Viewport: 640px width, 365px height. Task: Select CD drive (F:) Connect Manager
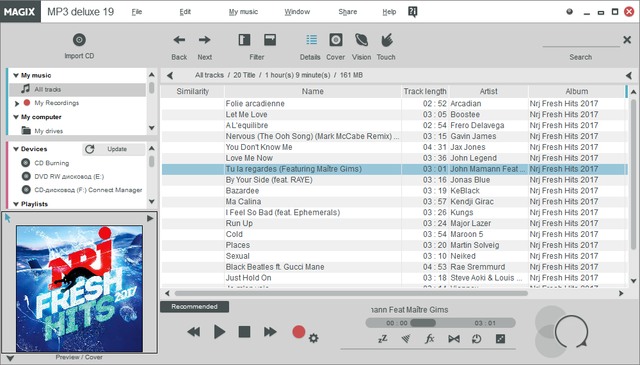point(88,190)
